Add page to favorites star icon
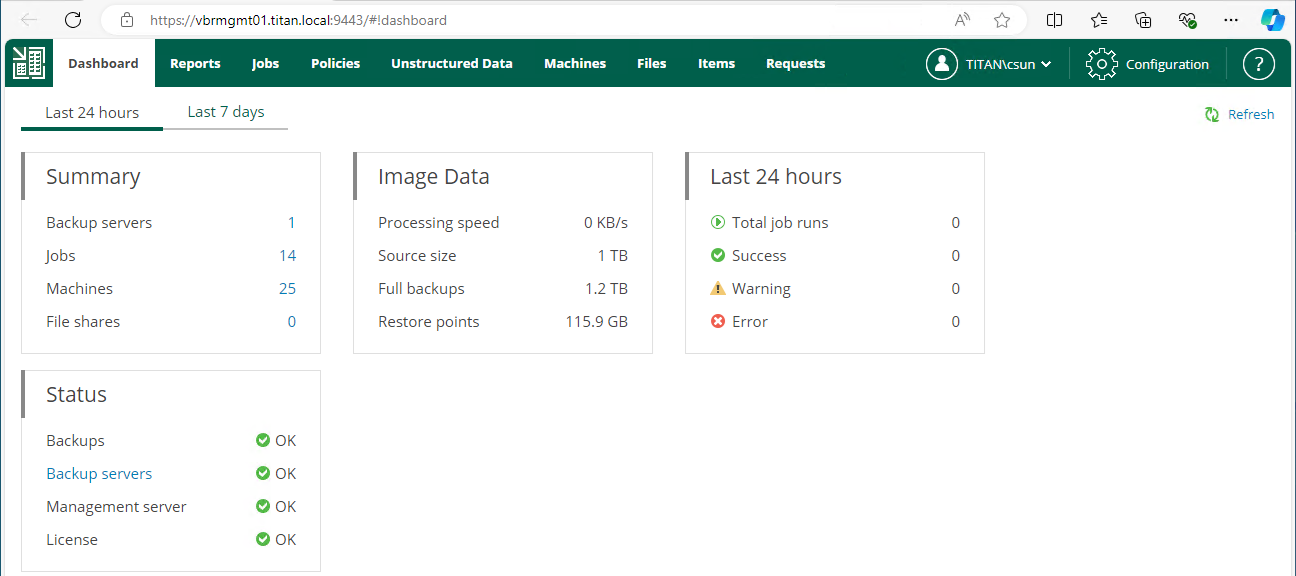The height and width of the screenshot is (576, 1296). tap(1002, 20)
